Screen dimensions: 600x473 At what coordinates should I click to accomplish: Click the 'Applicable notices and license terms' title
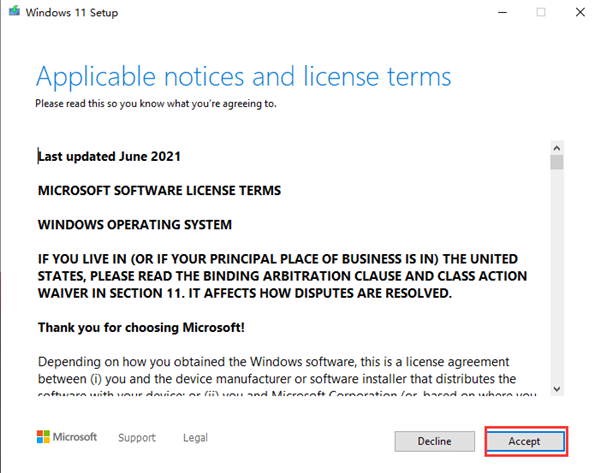pyautogui.click(x=243, y=77)
